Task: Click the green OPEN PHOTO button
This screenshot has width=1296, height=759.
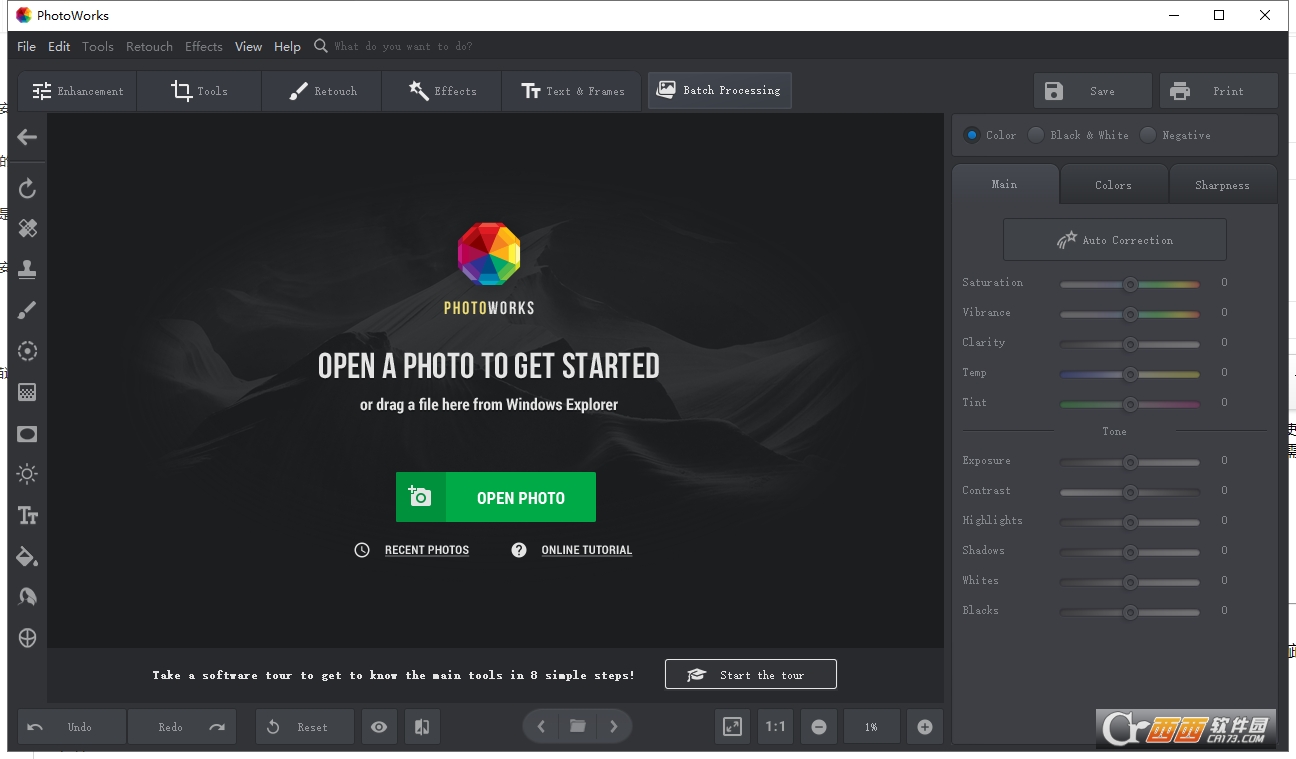Action: [496, 497]
